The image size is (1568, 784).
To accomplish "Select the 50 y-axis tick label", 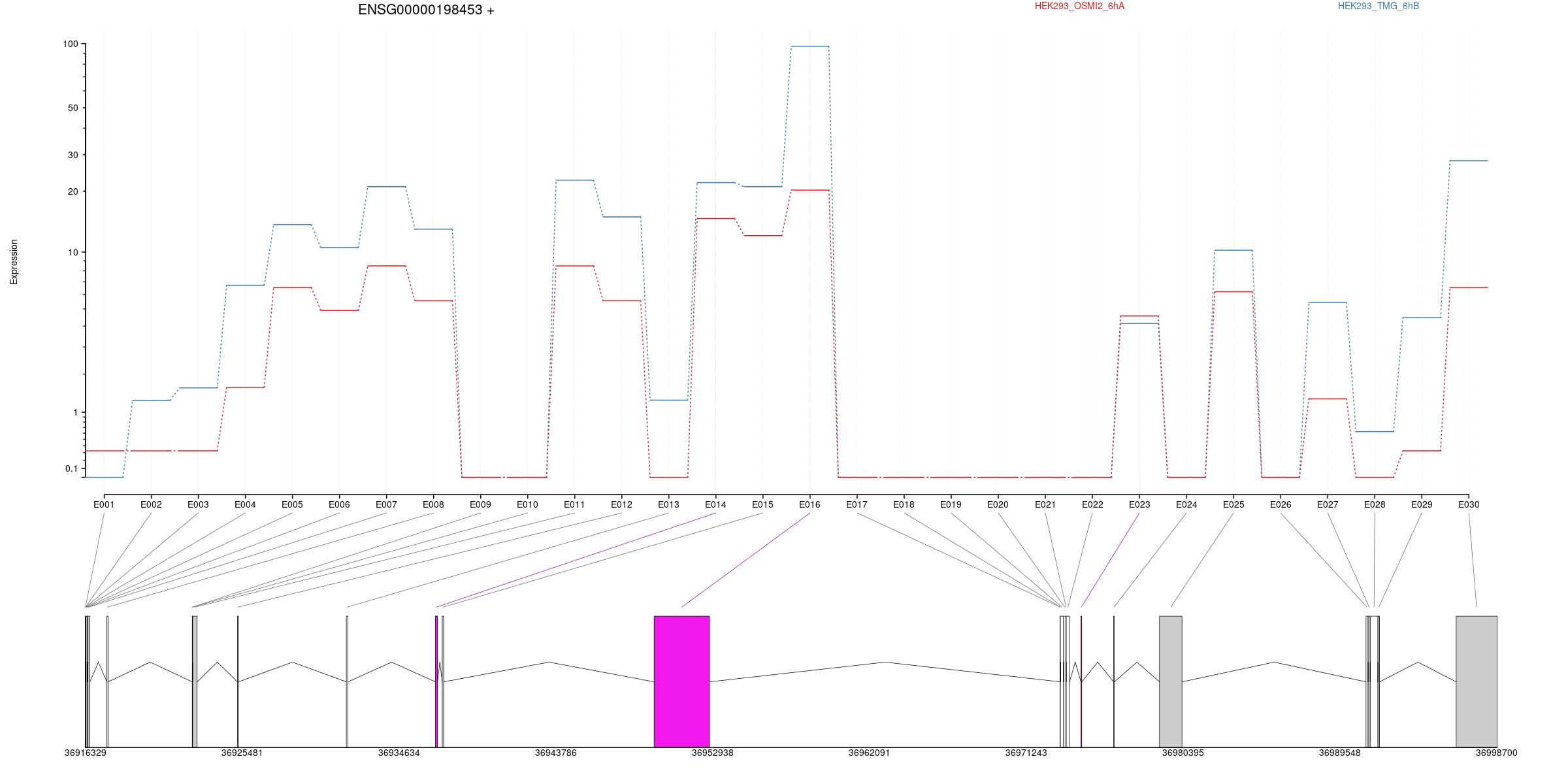I will click(73, 108).
